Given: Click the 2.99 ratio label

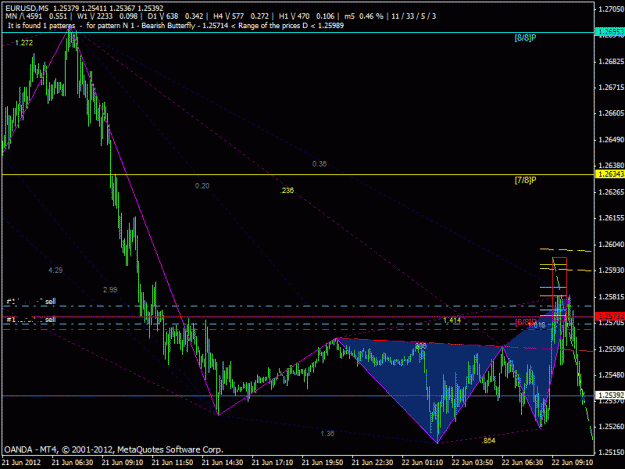Looking at the screenshot, I should pos(110,290).
